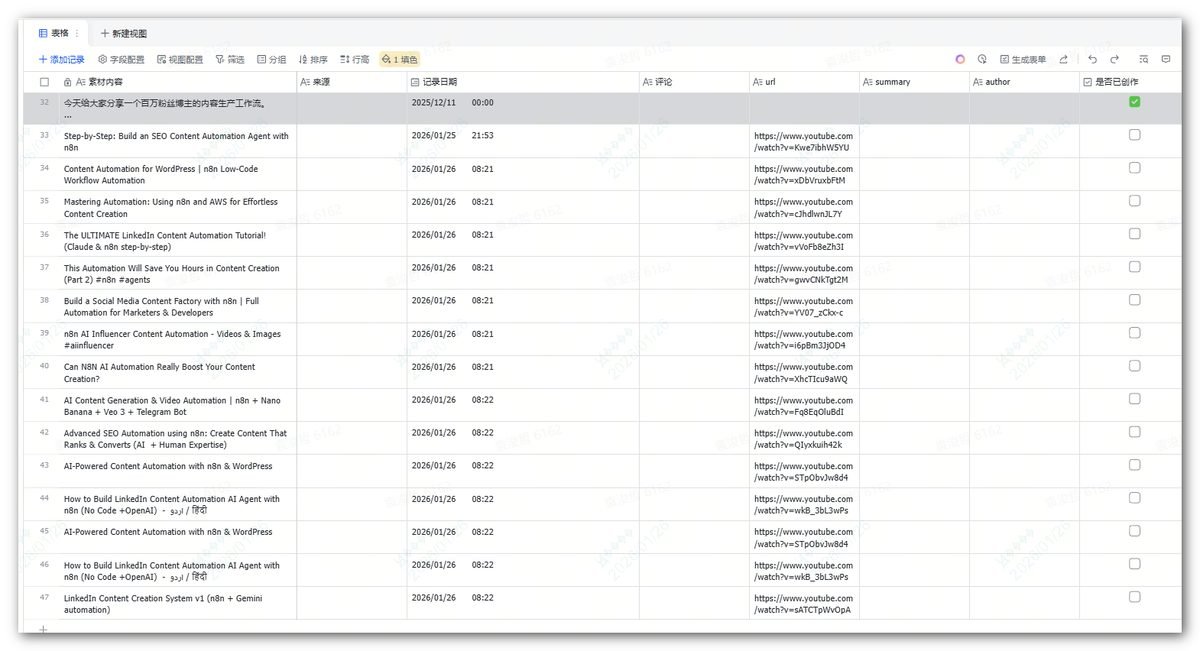Open the 表格 tab options menu dots
This screenshot has width=1200, height=651.
point(77,33)
